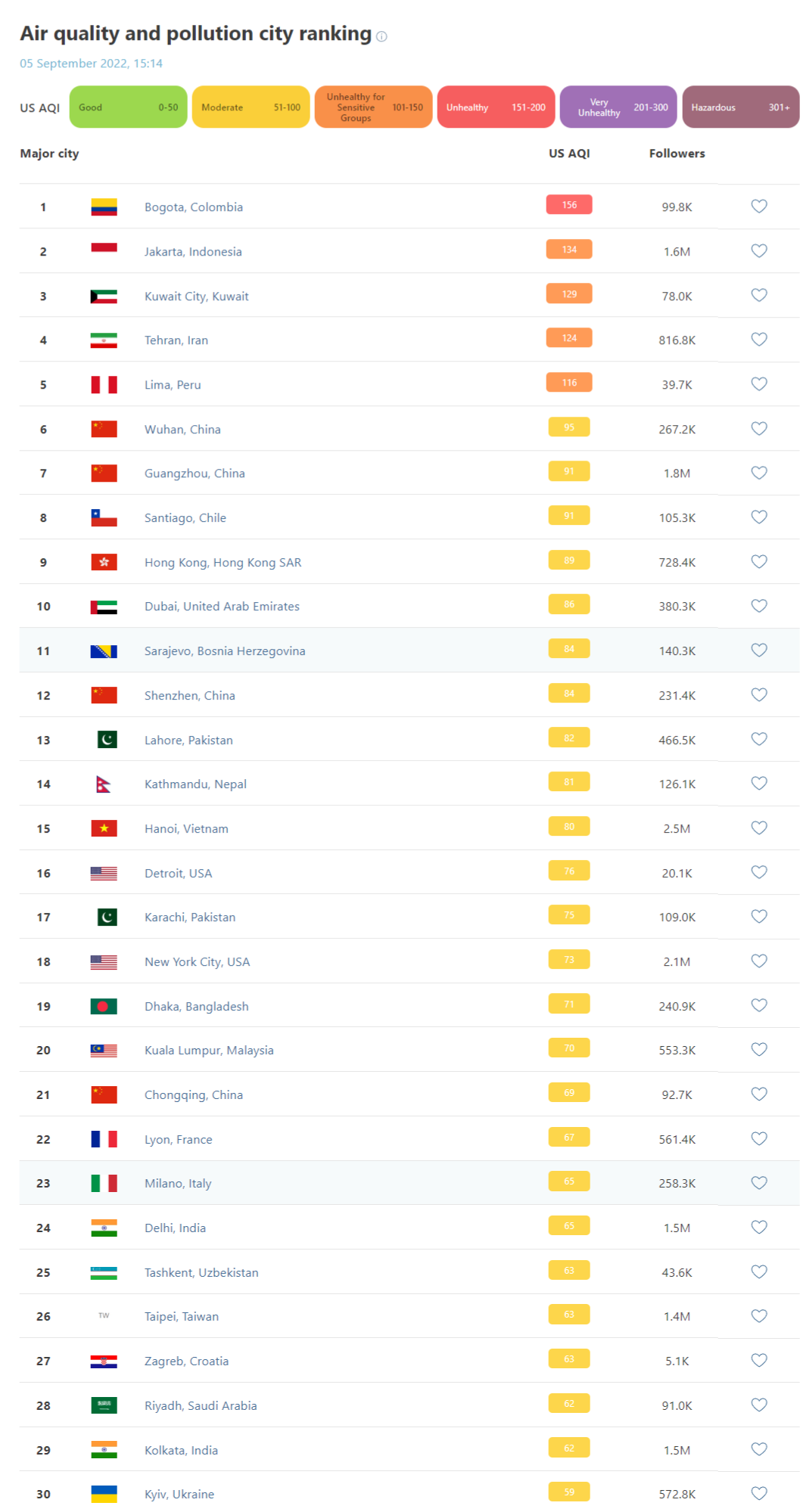Click the Colombia flag icon
Image resolution: width=803 pixels, height=1512 pixels.
[104, 206]
